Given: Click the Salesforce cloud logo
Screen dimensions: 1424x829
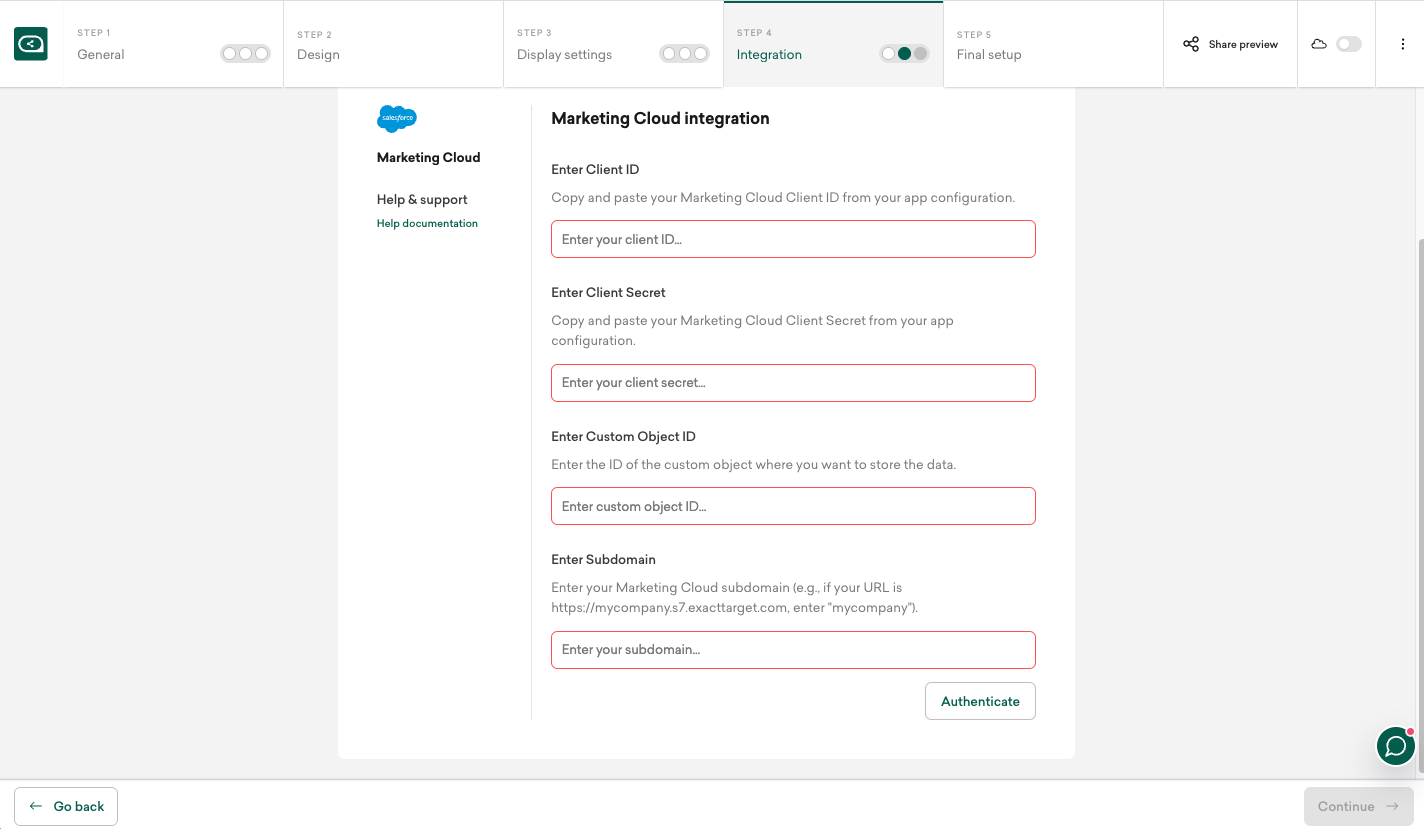Looking at the screenshot, I should click(397, 119).
